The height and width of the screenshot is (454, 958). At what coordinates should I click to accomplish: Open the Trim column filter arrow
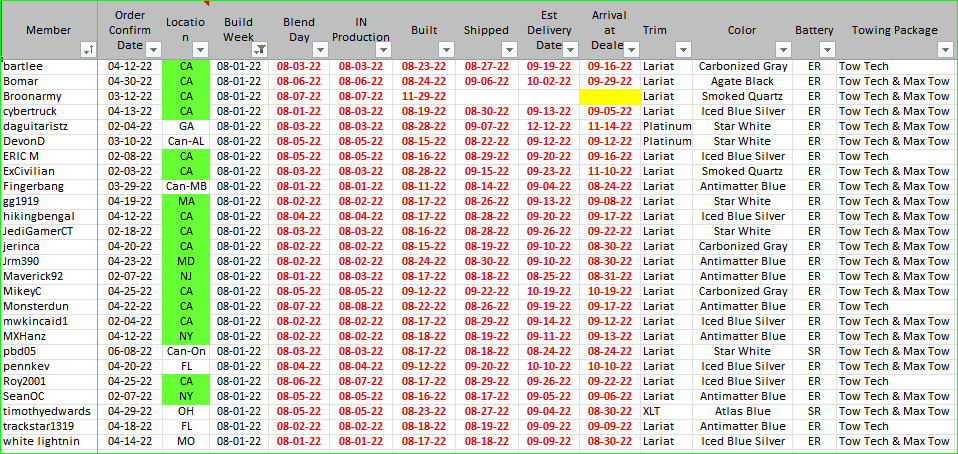click(x=684, y=49)
